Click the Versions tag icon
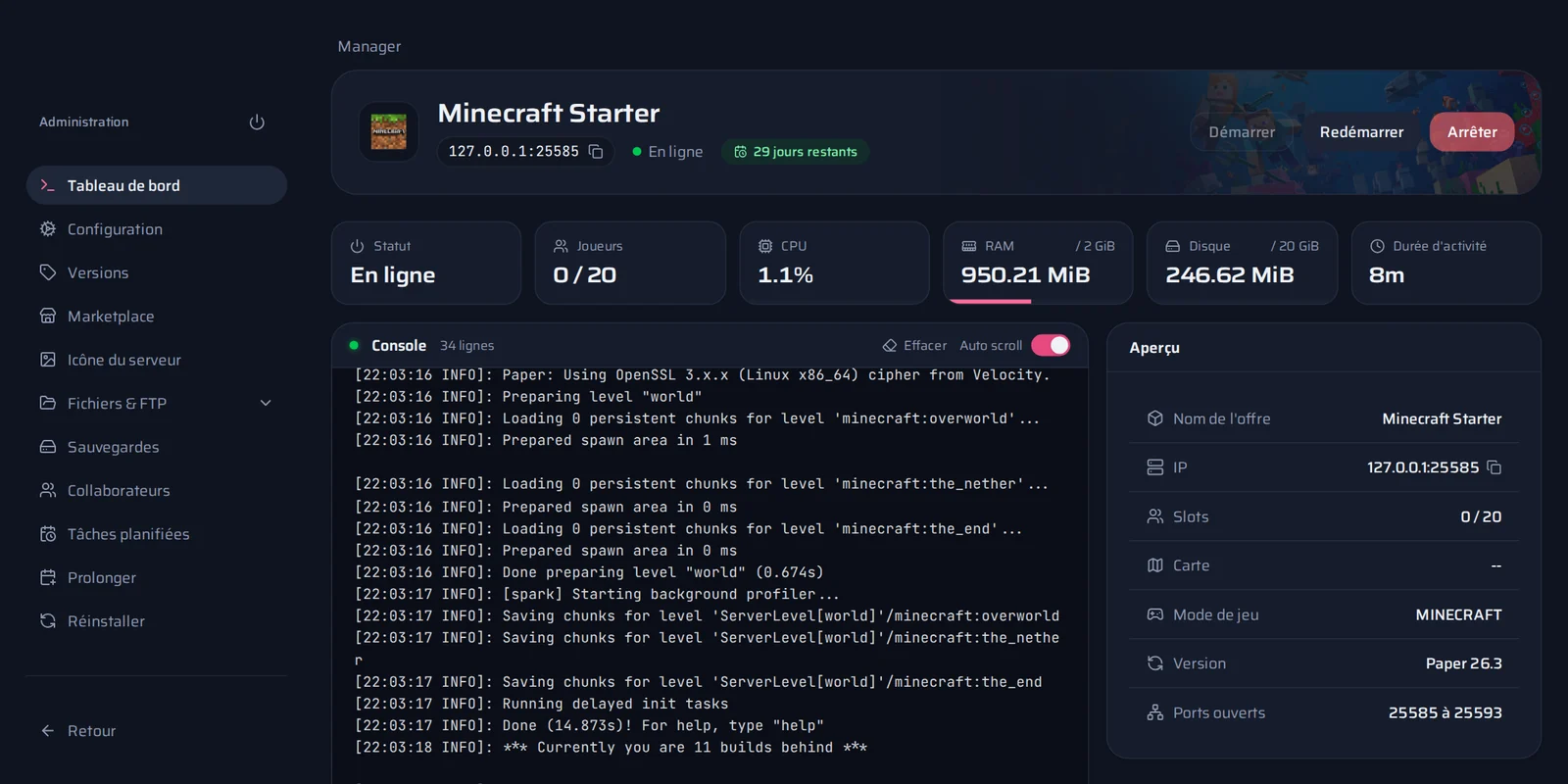The image size is (1568, 784). click(x=47, y=272)
